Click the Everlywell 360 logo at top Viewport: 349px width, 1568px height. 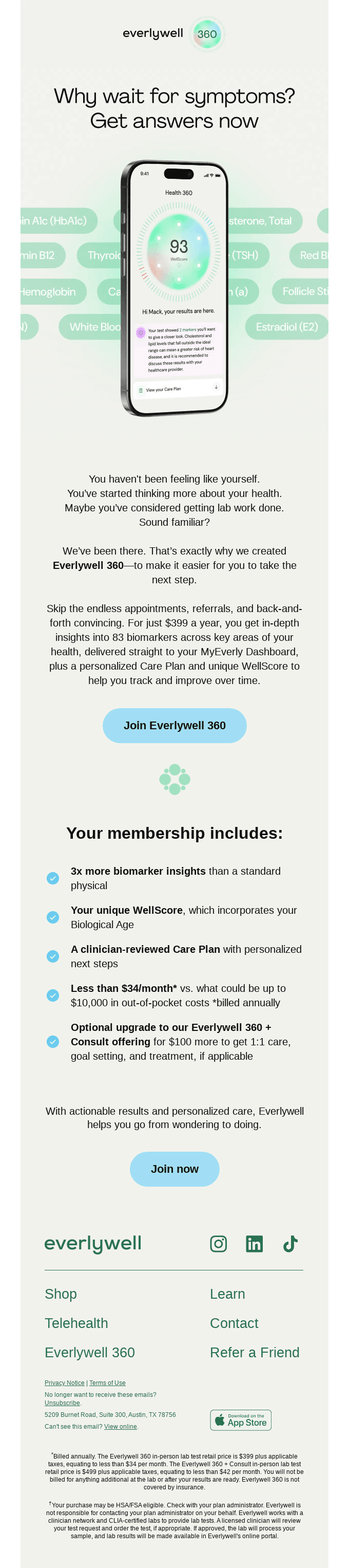point(174,33)
